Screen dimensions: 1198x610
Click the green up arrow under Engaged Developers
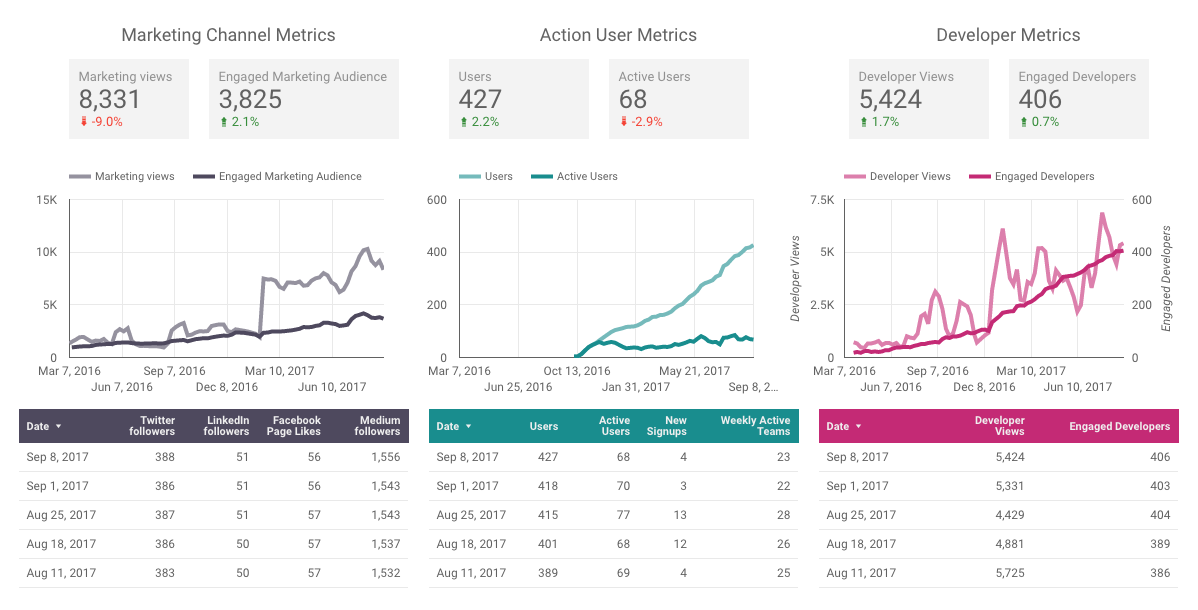pos(1024,122)
